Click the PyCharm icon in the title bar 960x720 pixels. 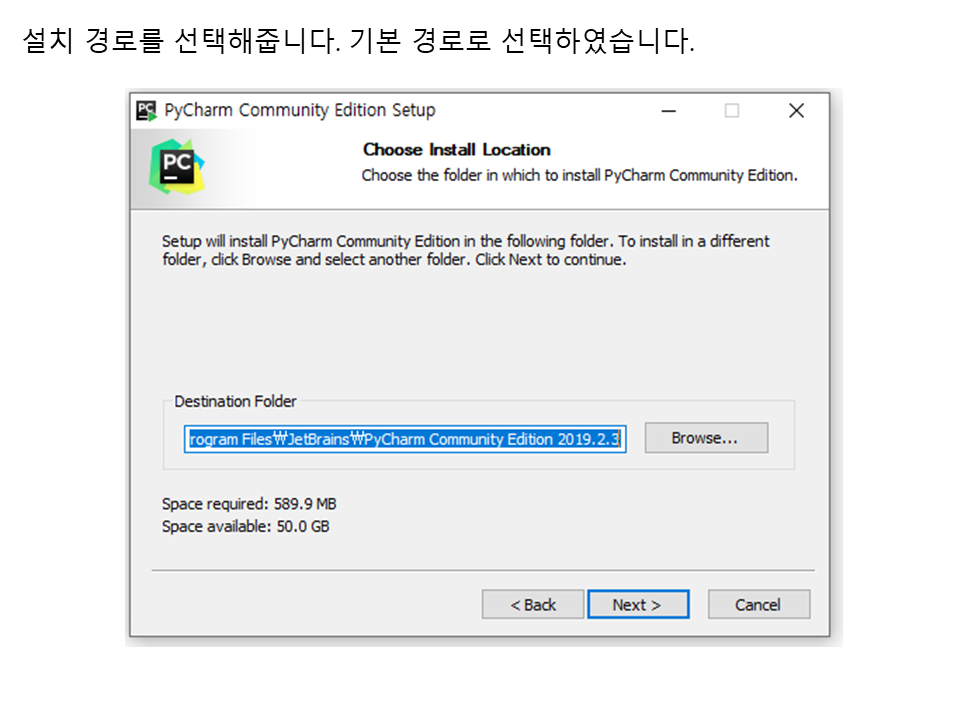pyautogui.click(x=146, y=111)
